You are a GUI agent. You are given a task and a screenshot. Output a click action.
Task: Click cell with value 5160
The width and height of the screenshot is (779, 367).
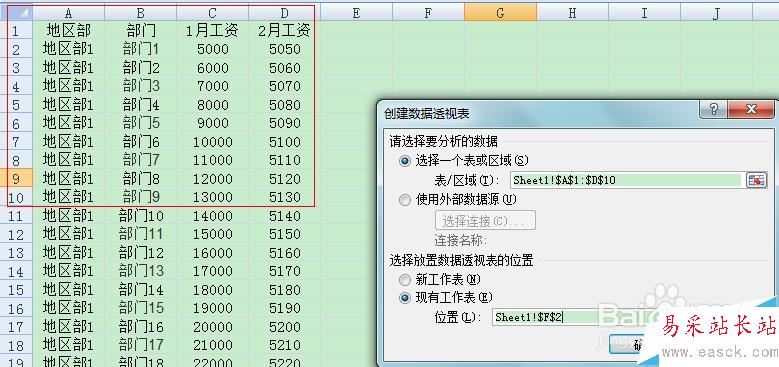click(x=285, y=253)
